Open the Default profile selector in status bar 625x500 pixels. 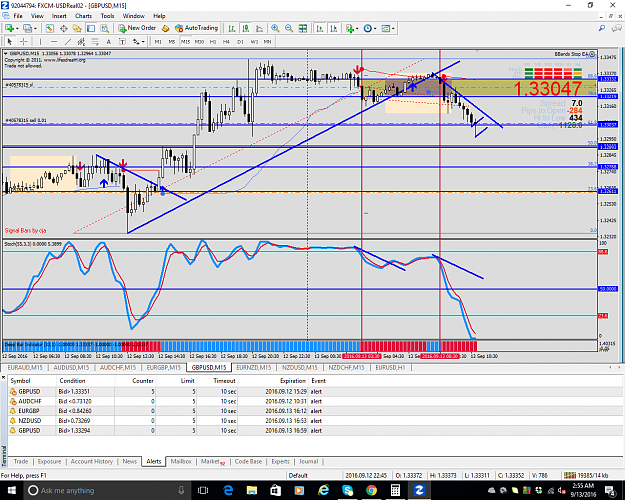point(298,475)
